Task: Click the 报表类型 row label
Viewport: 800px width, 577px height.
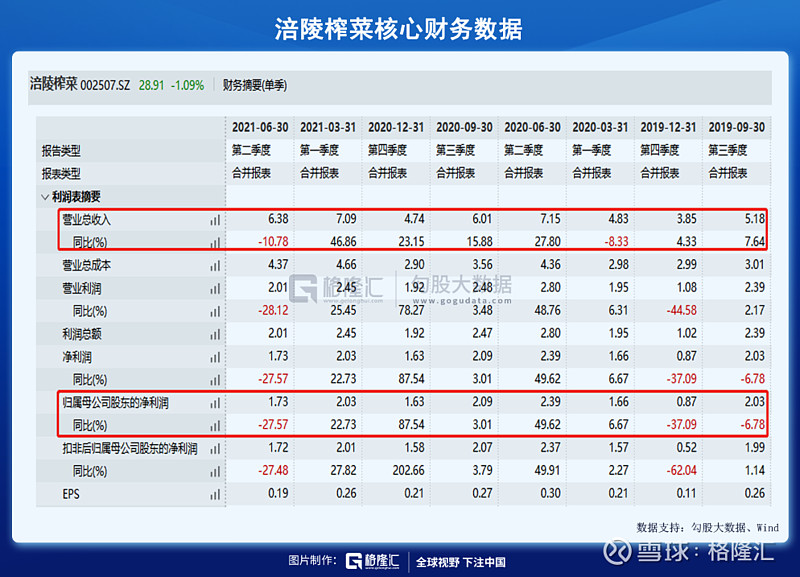Action: click(x=61, y=174)
